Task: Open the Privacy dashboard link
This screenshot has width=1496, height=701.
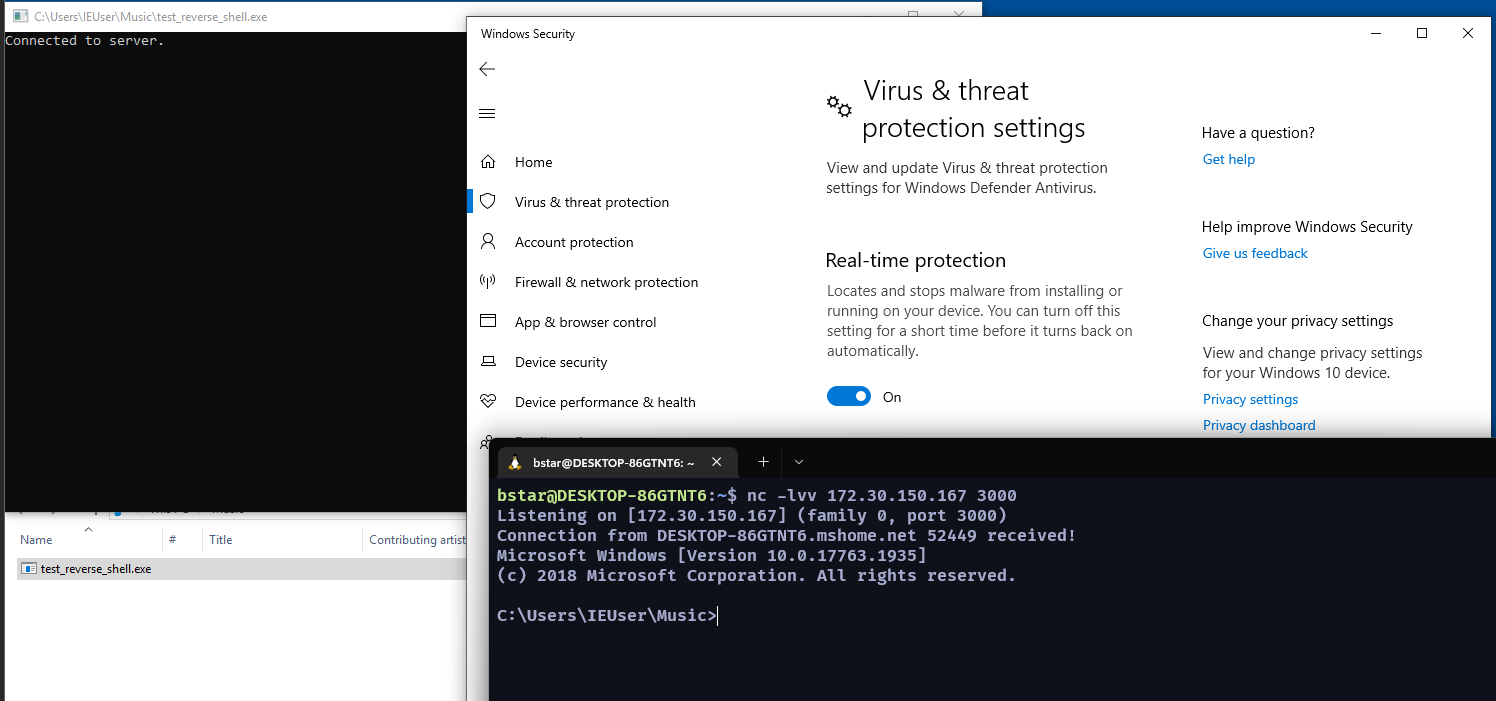Action: tap(1259, 425)
